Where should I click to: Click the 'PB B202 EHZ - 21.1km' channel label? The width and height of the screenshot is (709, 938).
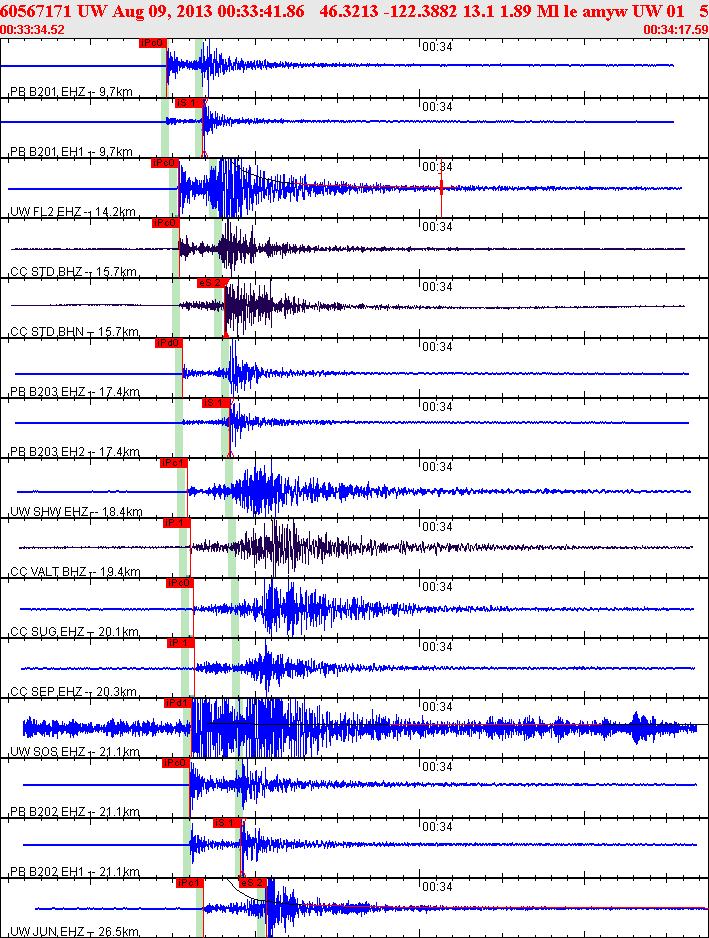pos(75,812)
